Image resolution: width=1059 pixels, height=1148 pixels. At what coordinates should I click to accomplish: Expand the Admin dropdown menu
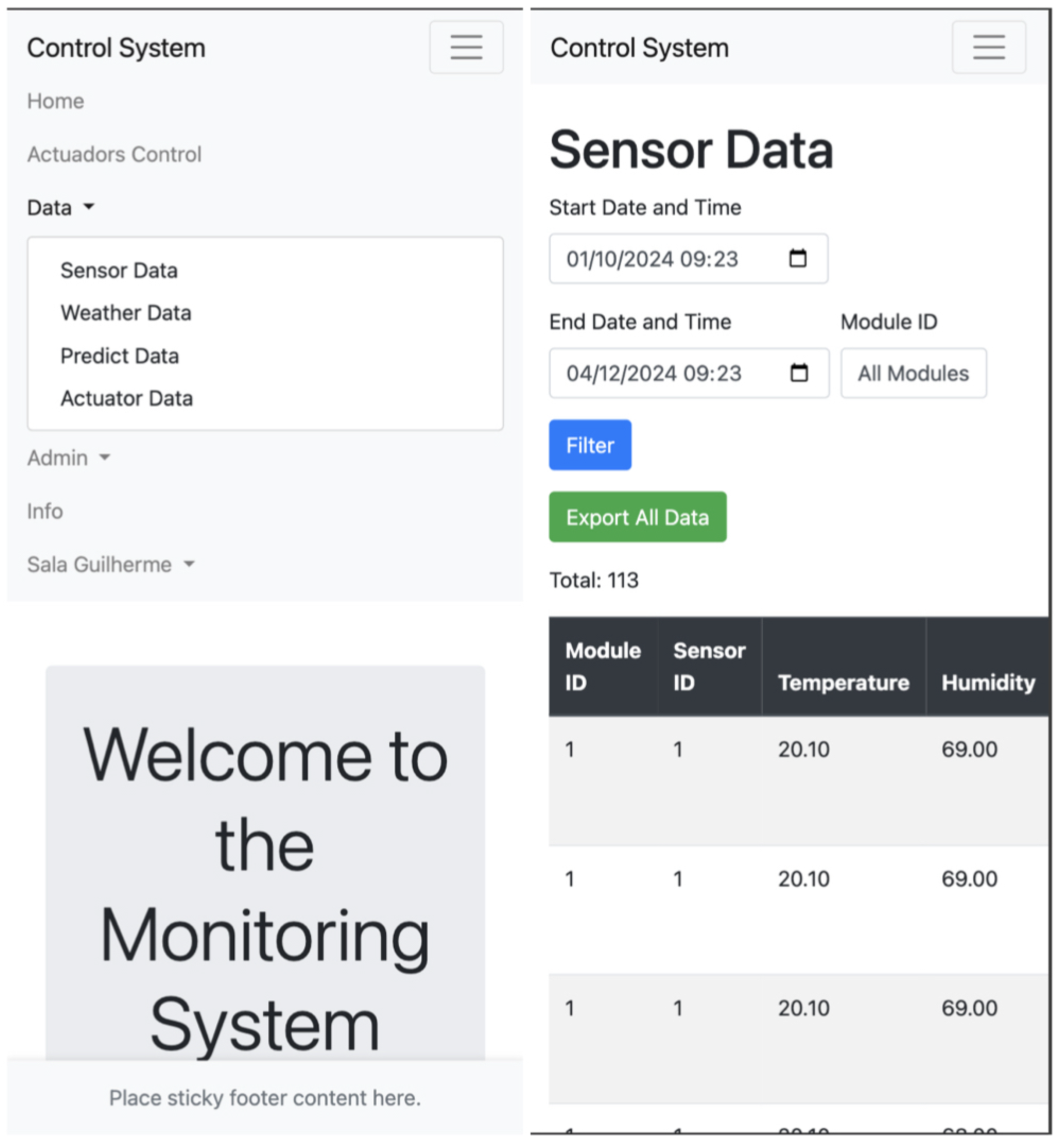tap(68, 458)
